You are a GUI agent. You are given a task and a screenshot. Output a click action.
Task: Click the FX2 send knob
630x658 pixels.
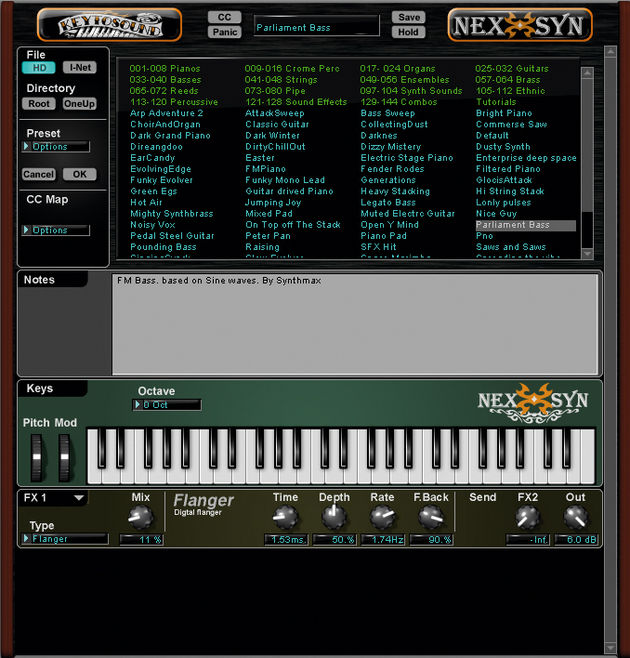coord(527,517)
